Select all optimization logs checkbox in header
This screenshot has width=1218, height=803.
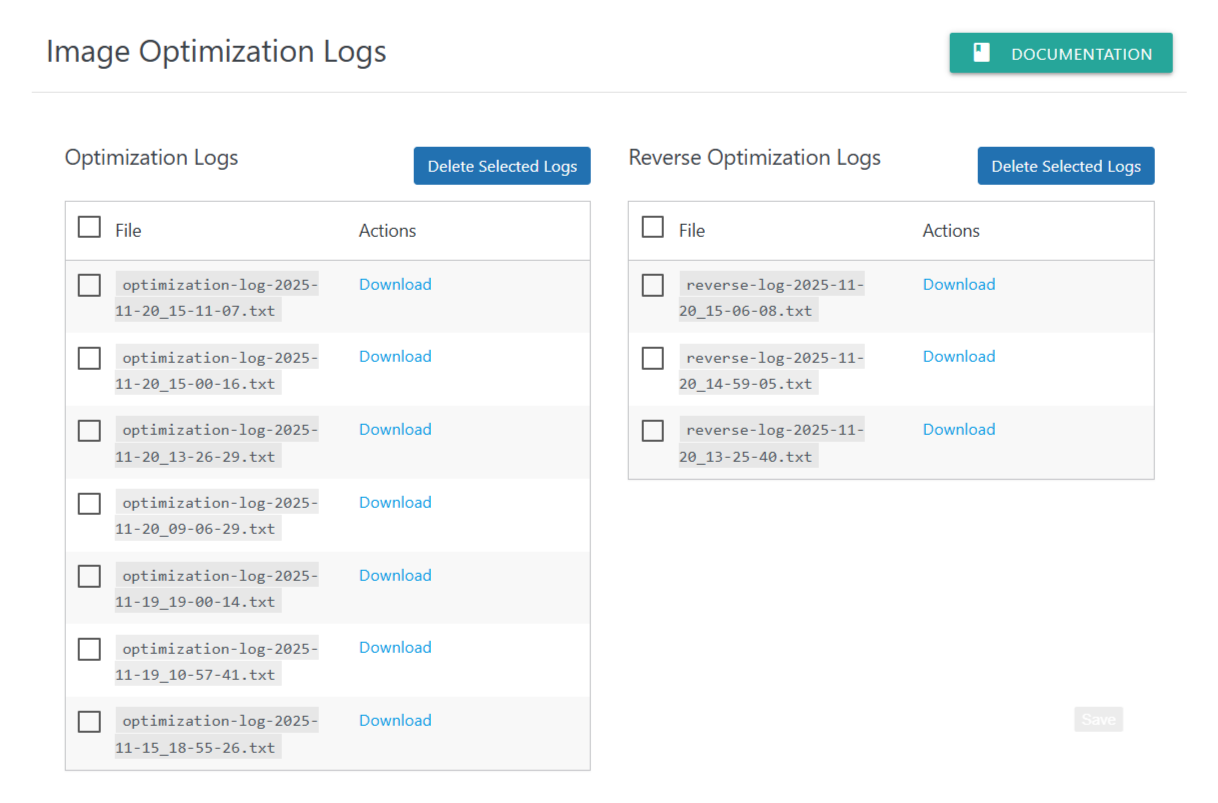(x=89, y=227)
